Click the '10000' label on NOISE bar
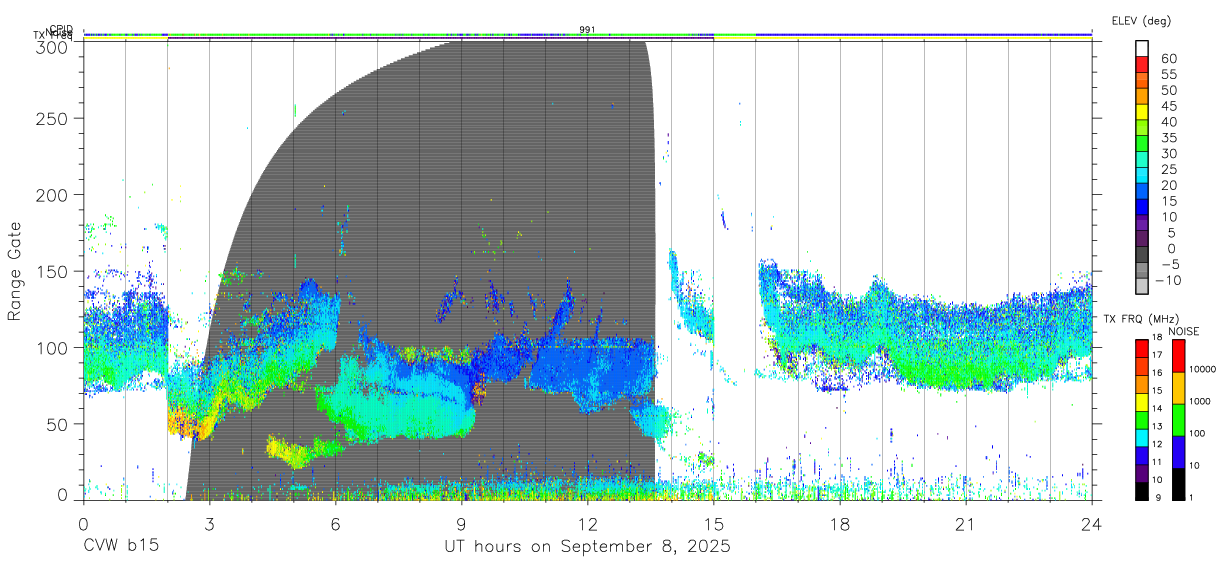Viewport: 1228px width, 567px height. pyautogui.click(x=1204, y=370)
